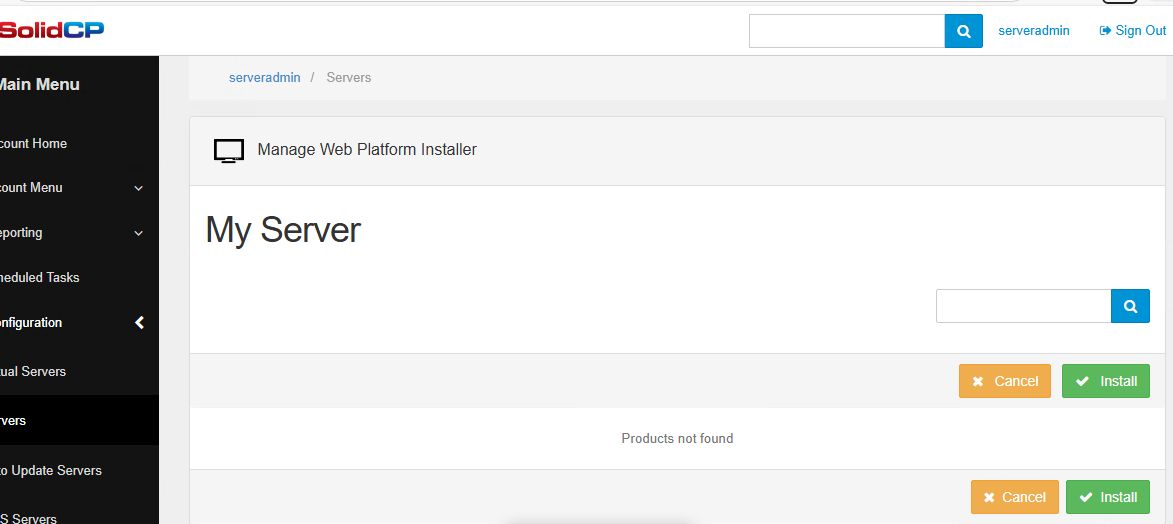Select Virtual Servers menu item
This screenshot has width=1173, height=524.
coord(34,372)
